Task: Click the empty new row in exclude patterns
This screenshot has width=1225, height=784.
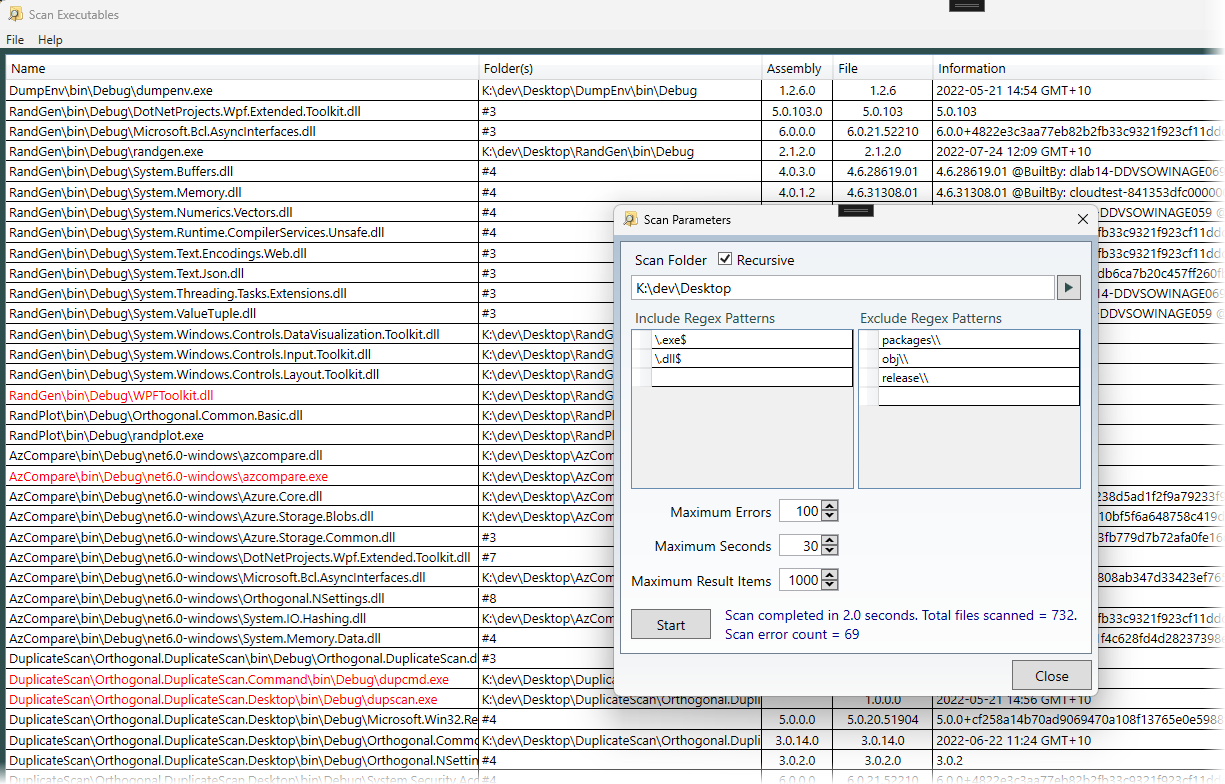Action: [x=979, y=396]
